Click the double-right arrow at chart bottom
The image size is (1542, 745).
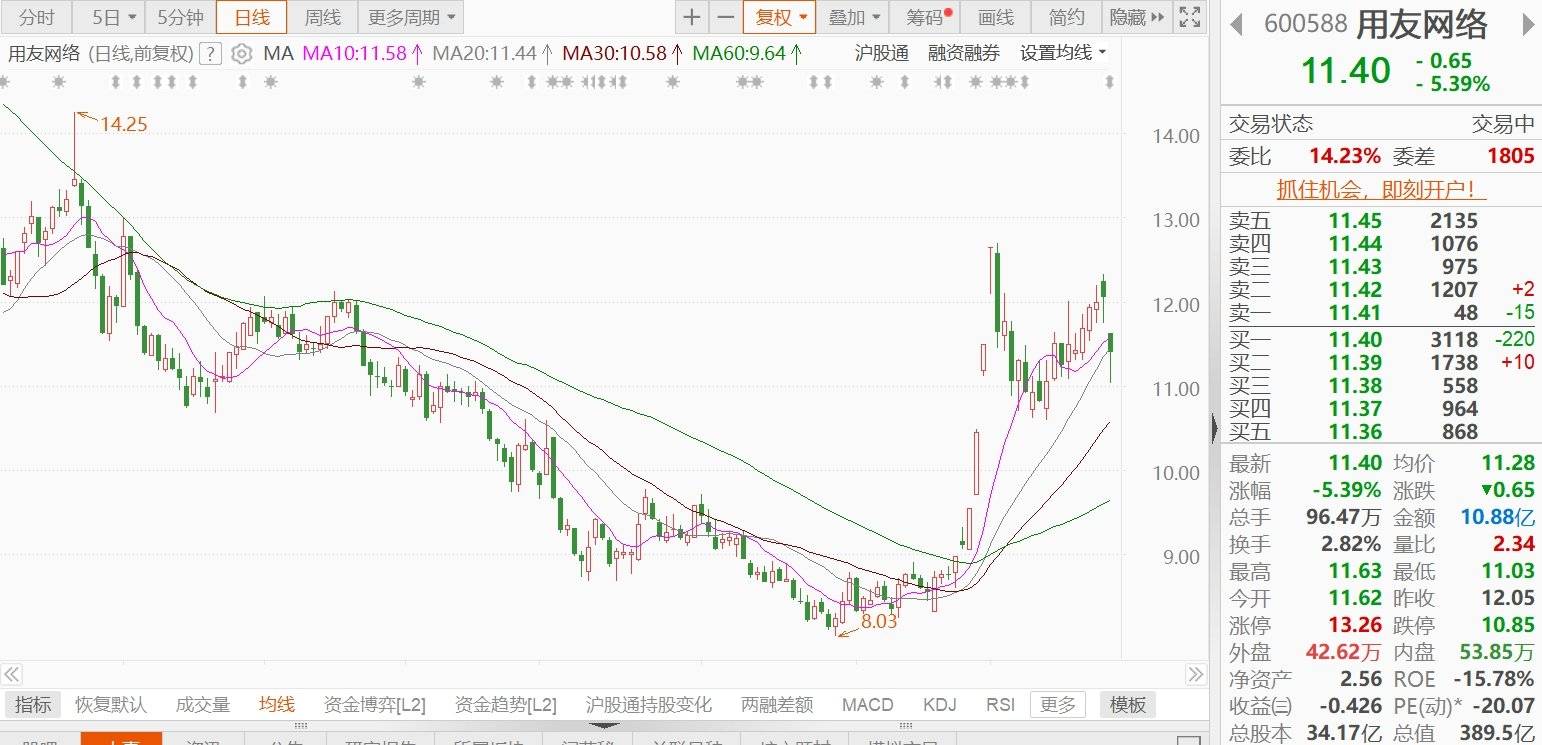pos(1196,674)
